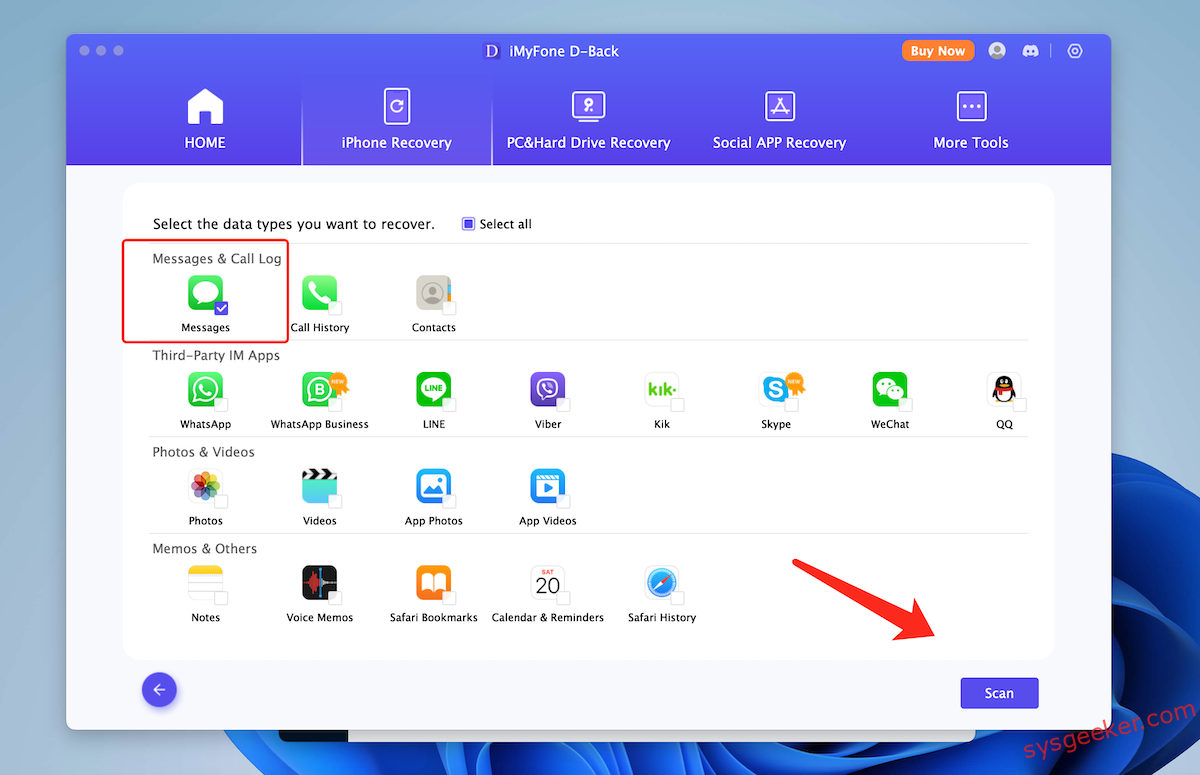Enable the WhatsApp checkbox
The width and height of the screenshot is (1200, 775).
(x=221, y=405)
